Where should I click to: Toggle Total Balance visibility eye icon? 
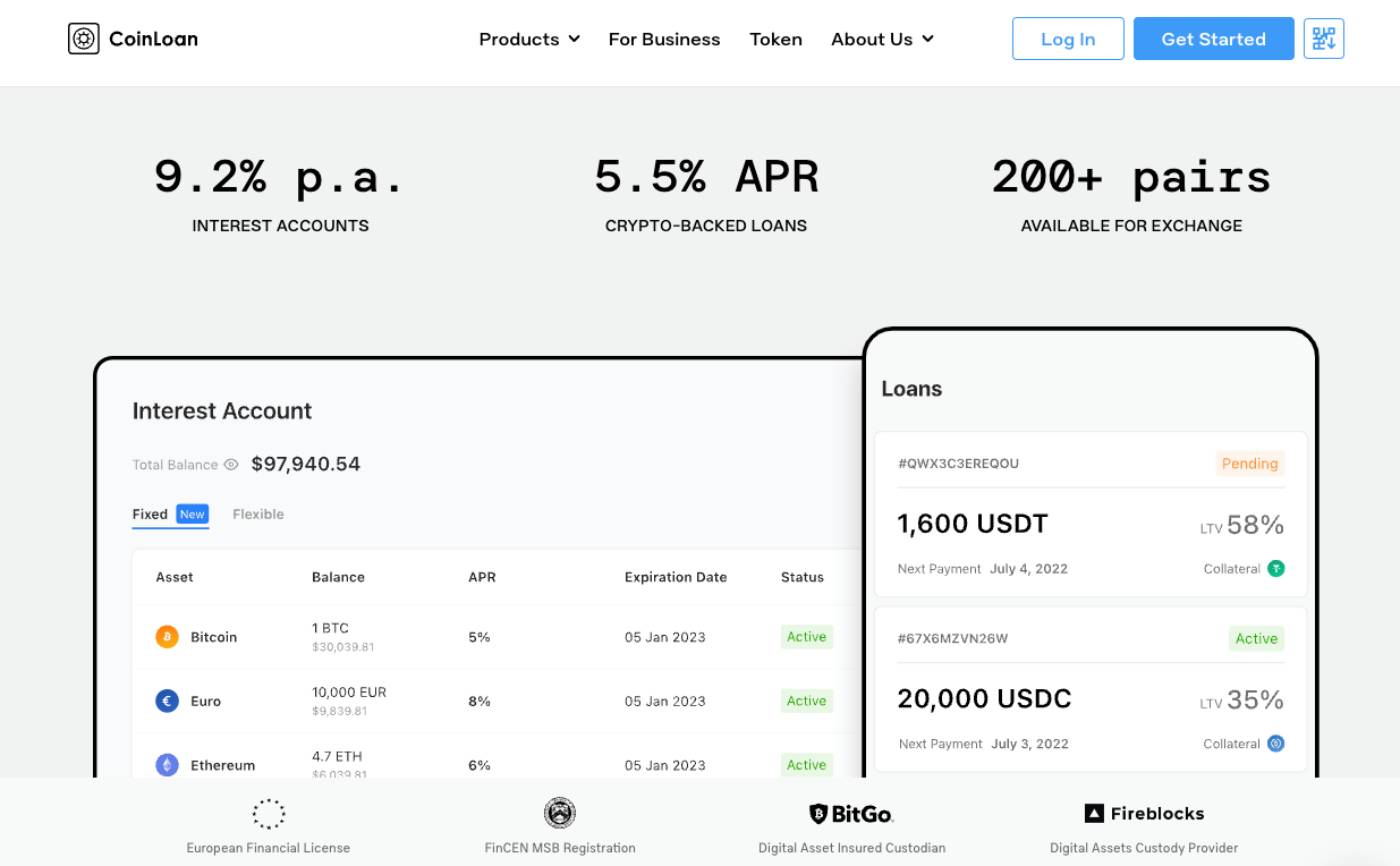tap(231, 464)
